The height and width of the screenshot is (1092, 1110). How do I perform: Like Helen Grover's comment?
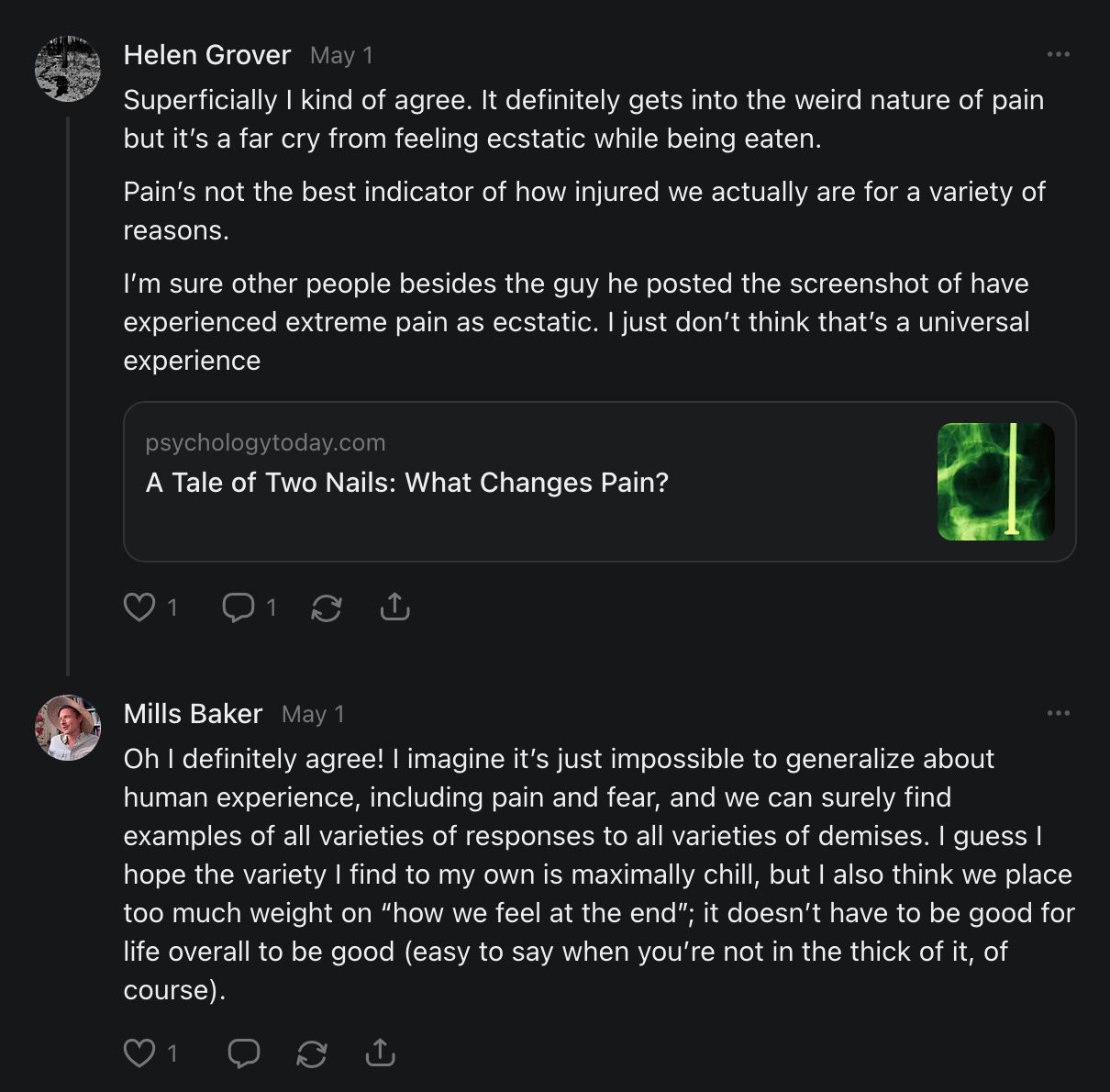(x=139, y=607)
